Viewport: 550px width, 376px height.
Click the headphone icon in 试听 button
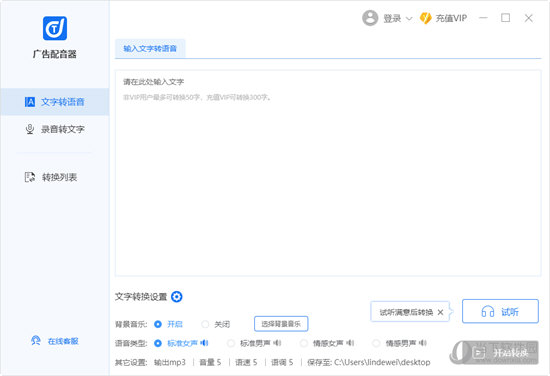click(x=488, y=311)
